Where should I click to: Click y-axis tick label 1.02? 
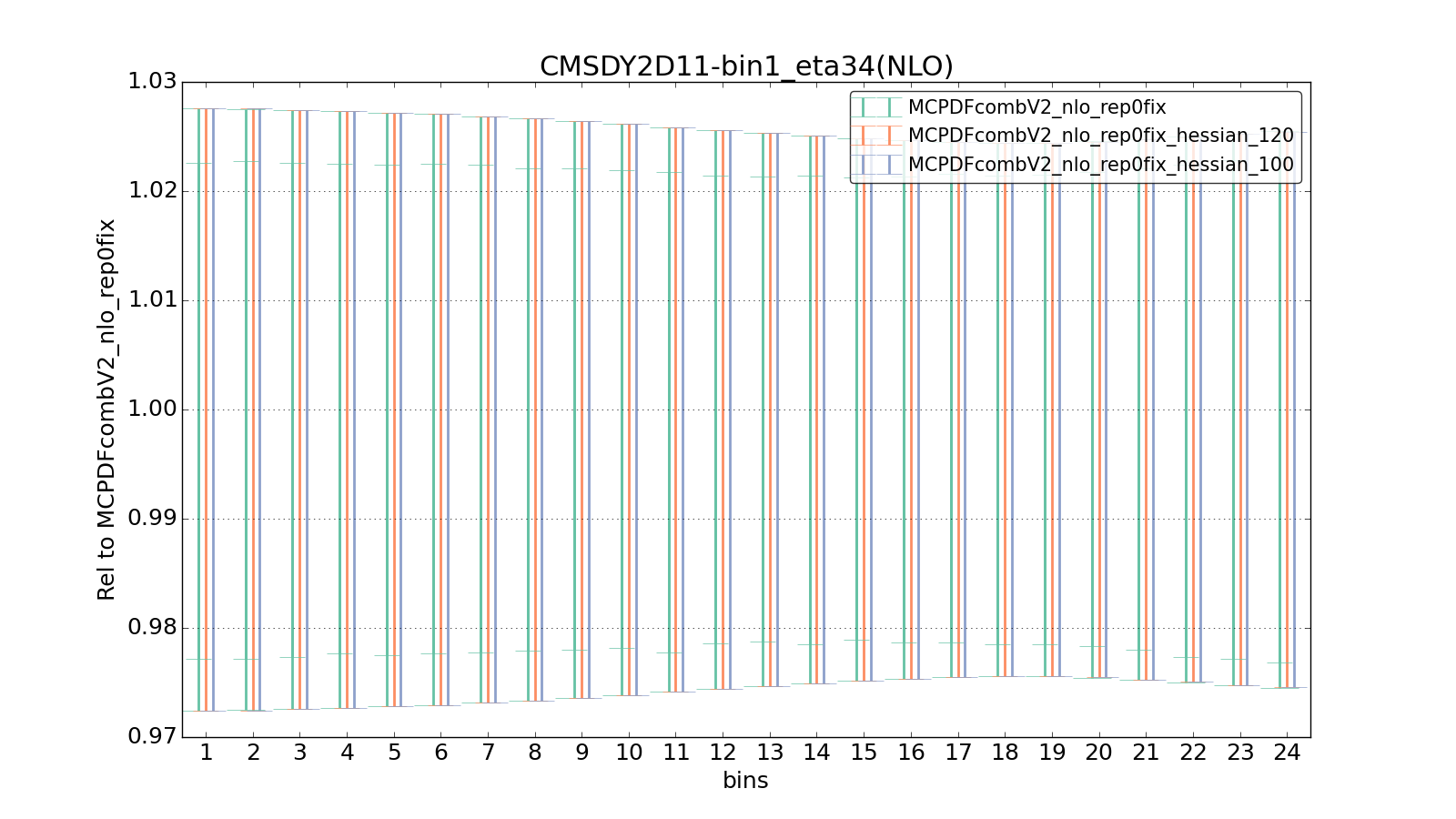[x=152, y=191]
